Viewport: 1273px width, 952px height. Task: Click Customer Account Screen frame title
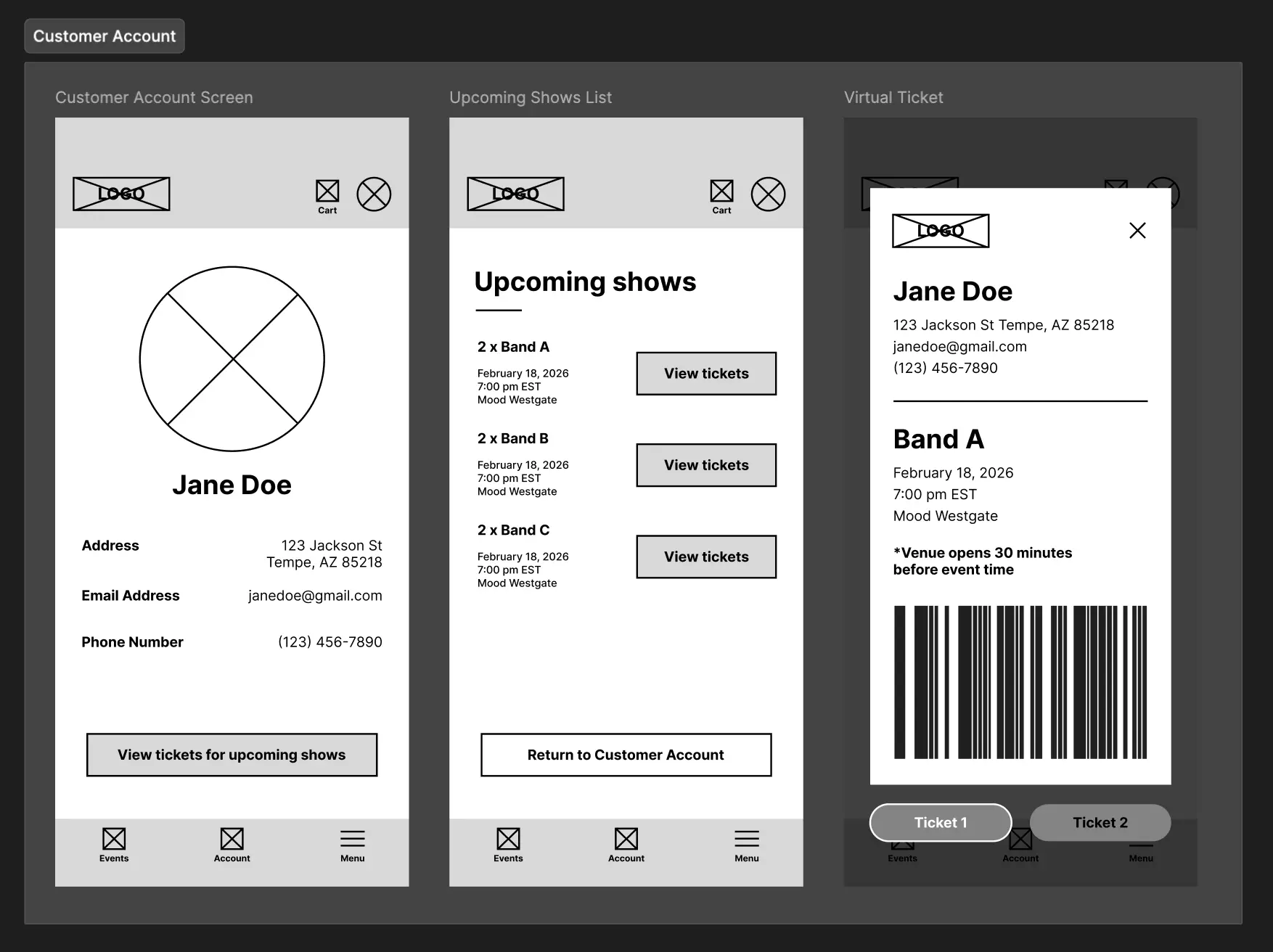pyautogui.click(x=154, y=97)
